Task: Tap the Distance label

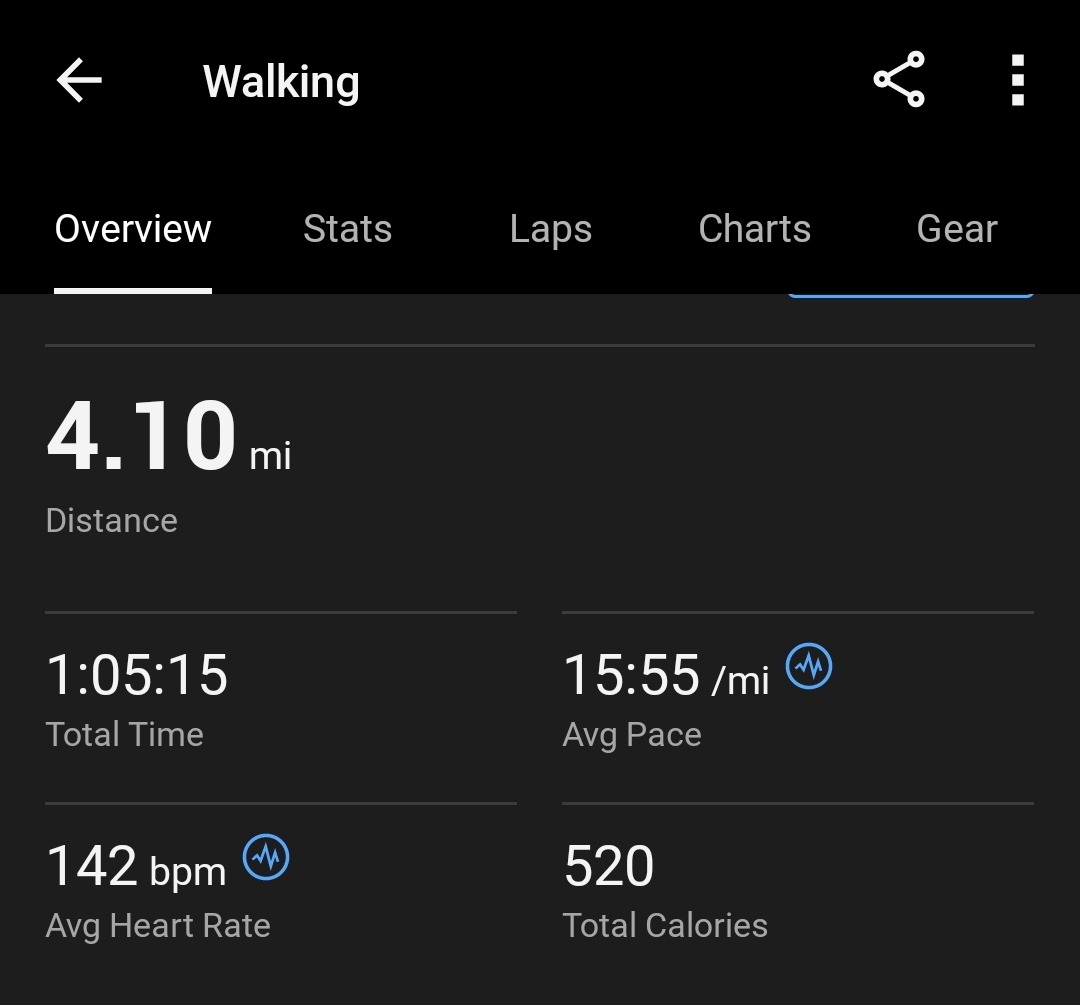Action: click(x=112, y=521)
